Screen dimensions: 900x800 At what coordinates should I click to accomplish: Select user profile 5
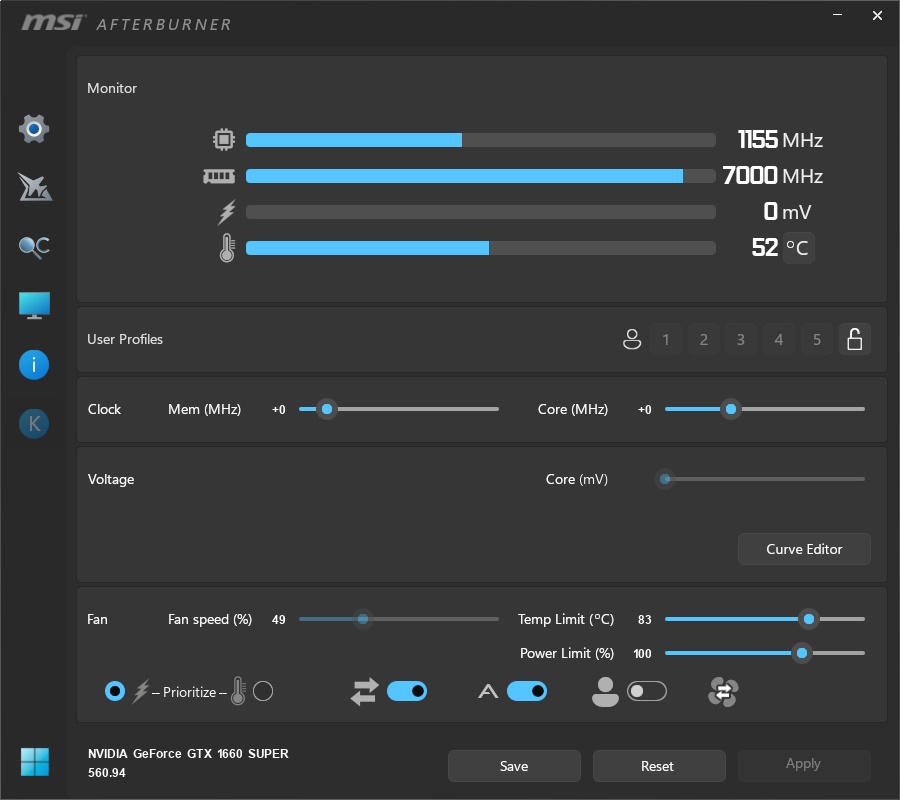(x=817, y=339)
